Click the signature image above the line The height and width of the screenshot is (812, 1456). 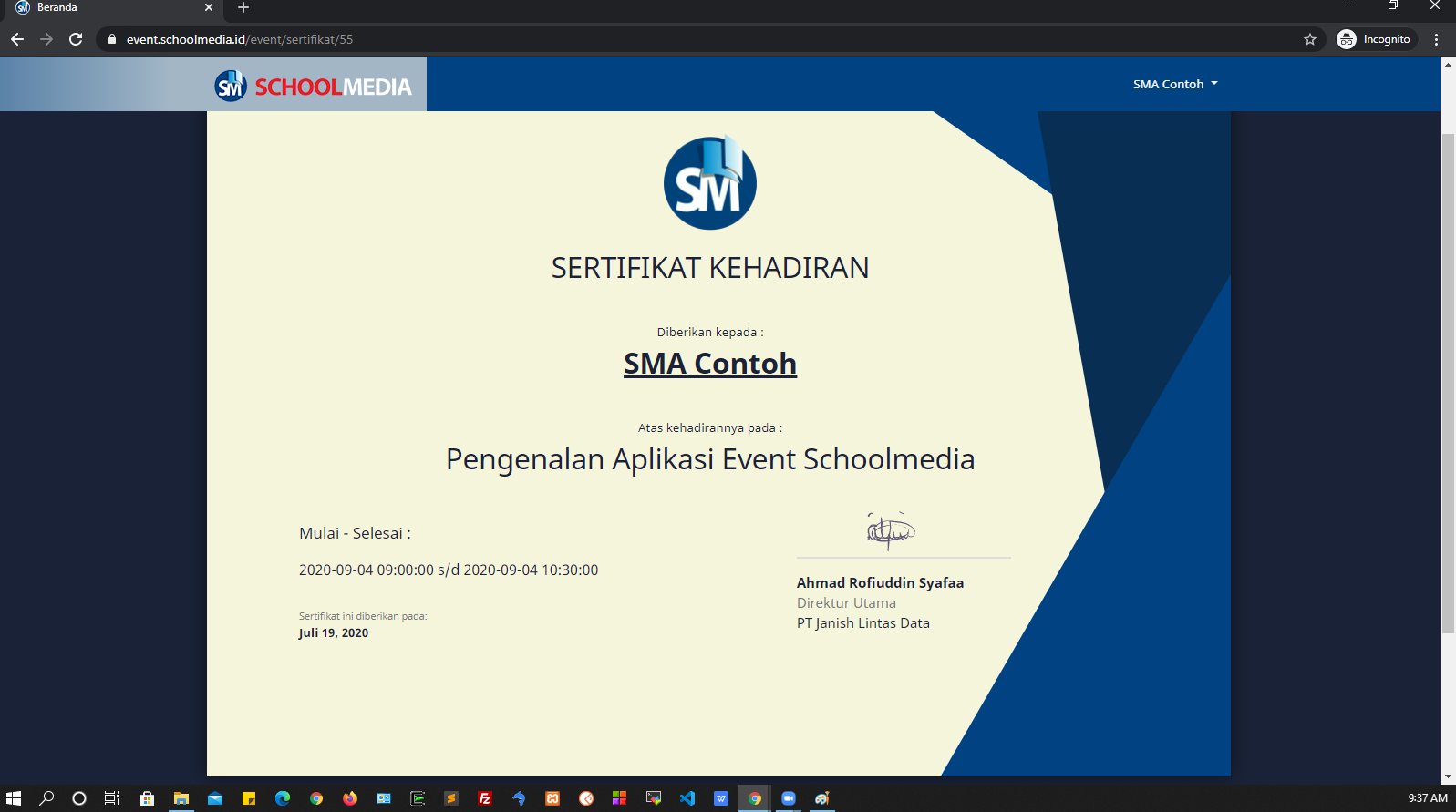(x=891, y=530)
